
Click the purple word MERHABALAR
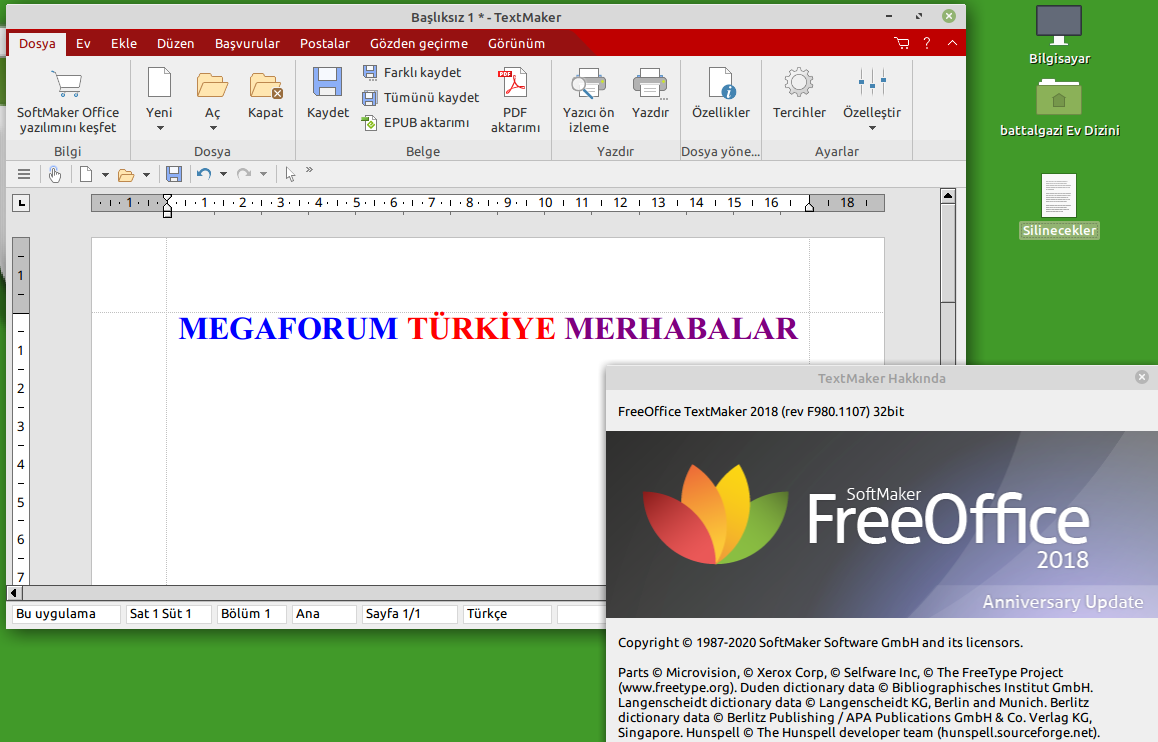point(681,329)
